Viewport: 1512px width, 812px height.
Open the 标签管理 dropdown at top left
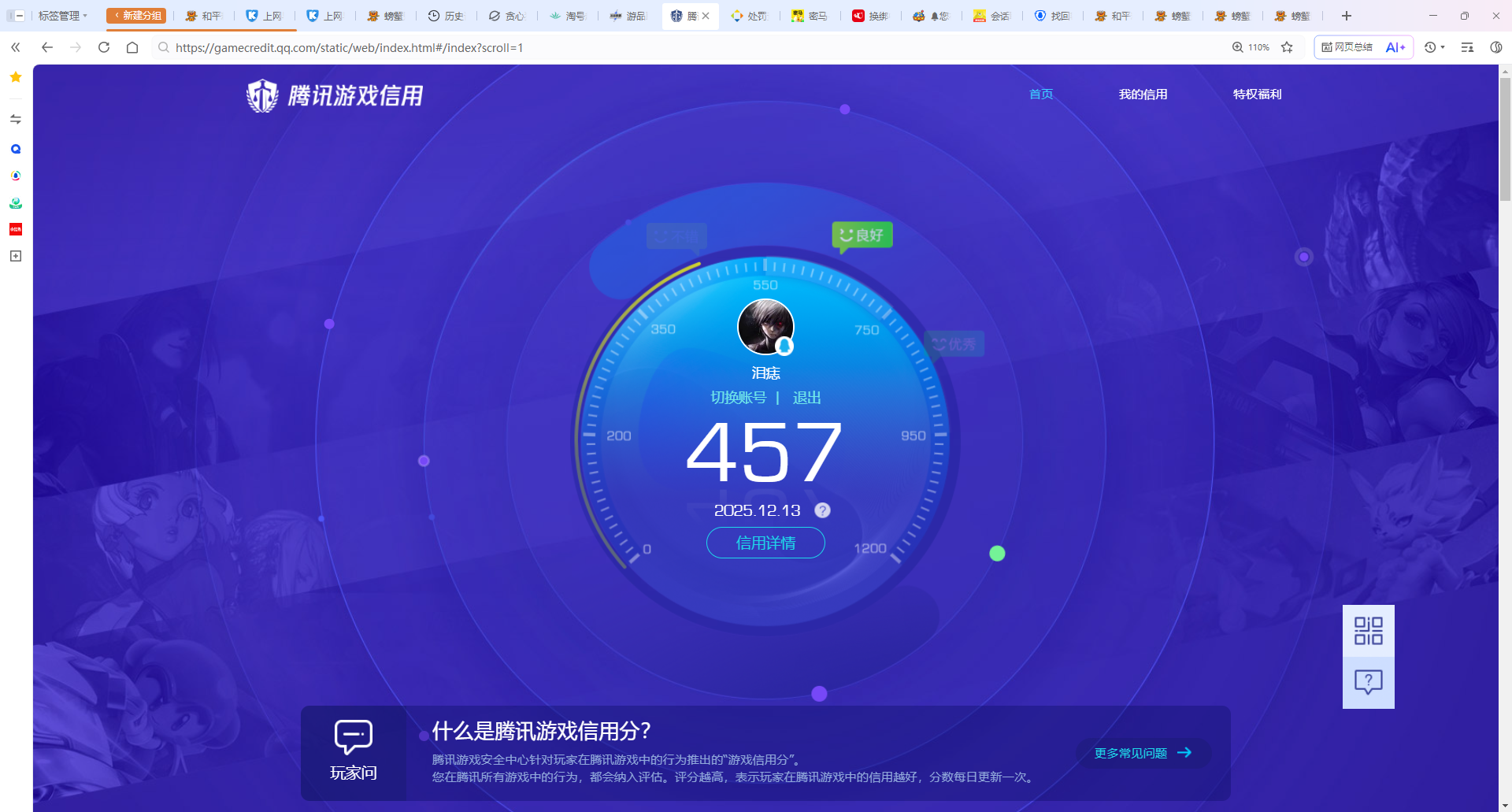63,15
